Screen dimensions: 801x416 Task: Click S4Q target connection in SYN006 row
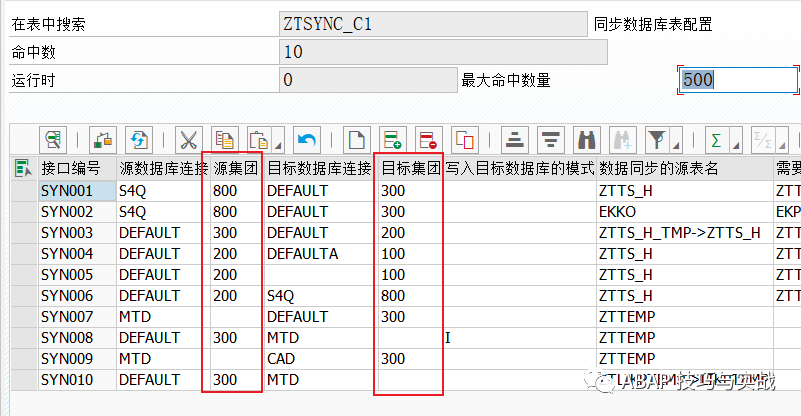click(321, 295)
